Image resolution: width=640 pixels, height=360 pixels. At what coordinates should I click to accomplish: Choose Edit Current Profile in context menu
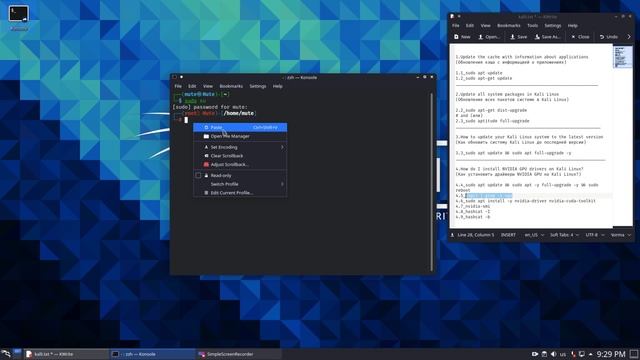point(240,193)
